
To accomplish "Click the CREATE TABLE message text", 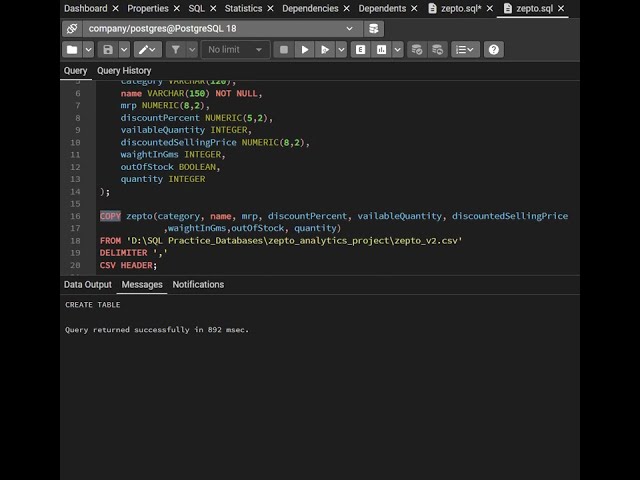I will [x=93, y=305].
